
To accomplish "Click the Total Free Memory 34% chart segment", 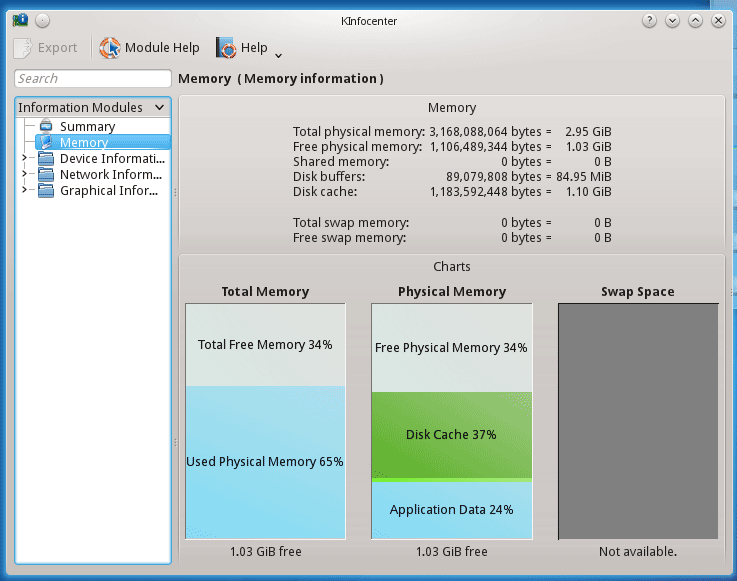I will [x=265, y=345].
